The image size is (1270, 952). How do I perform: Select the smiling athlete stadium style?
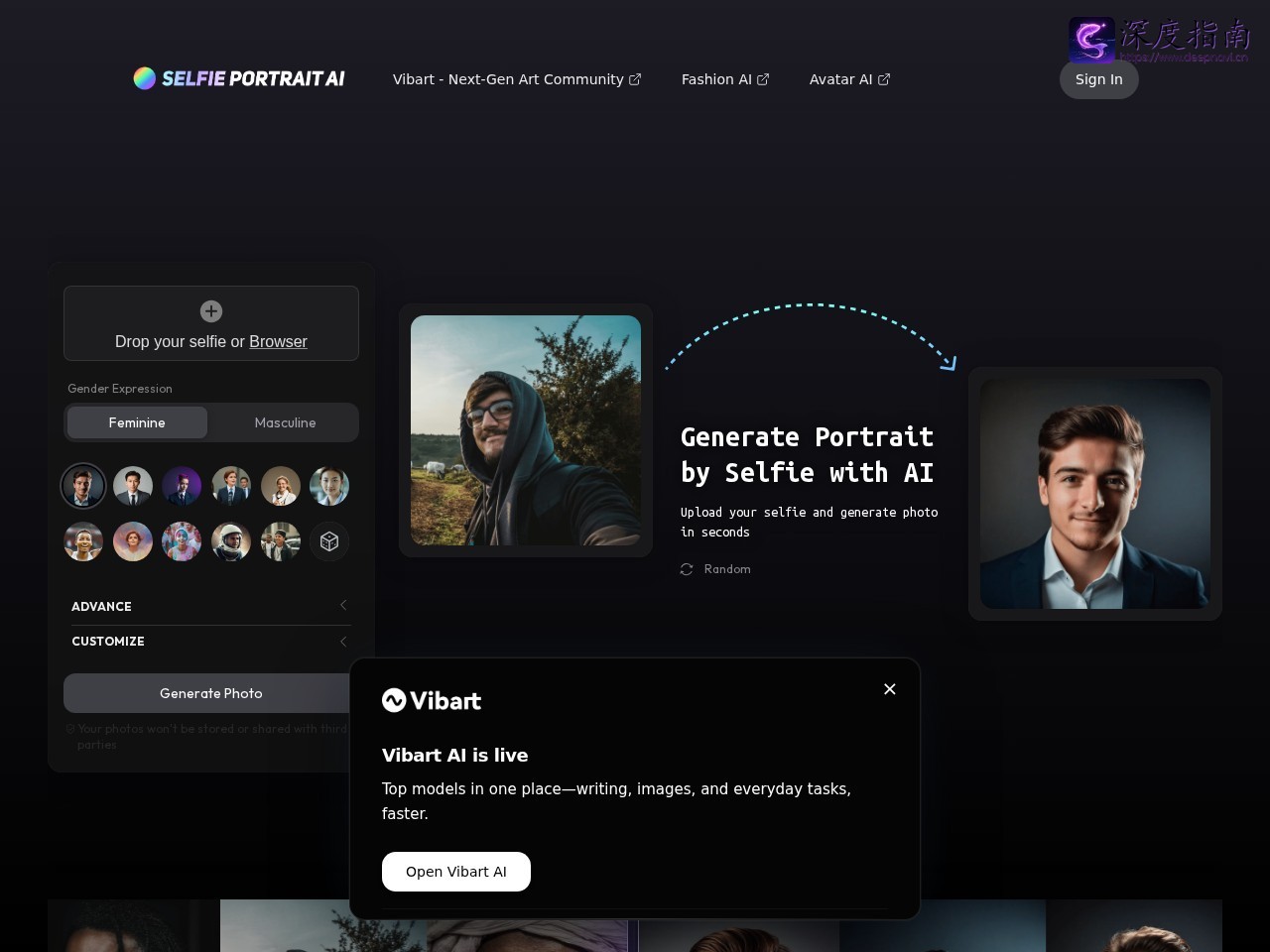tap(83, 541)
